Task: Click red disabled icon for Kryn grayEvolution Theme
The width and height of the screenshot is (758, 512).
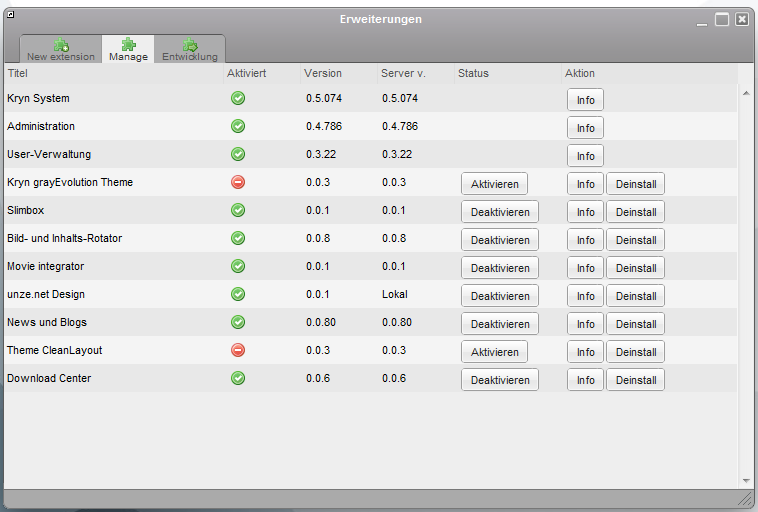Action: (238, 182)
